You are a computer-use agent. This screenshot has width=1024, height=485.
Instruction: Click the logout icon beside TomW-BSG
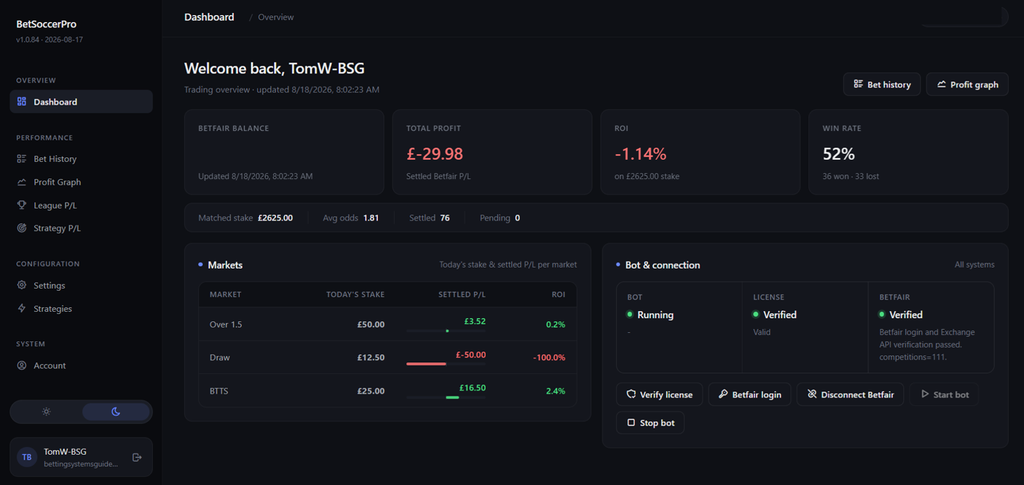(x=137, y=457)
